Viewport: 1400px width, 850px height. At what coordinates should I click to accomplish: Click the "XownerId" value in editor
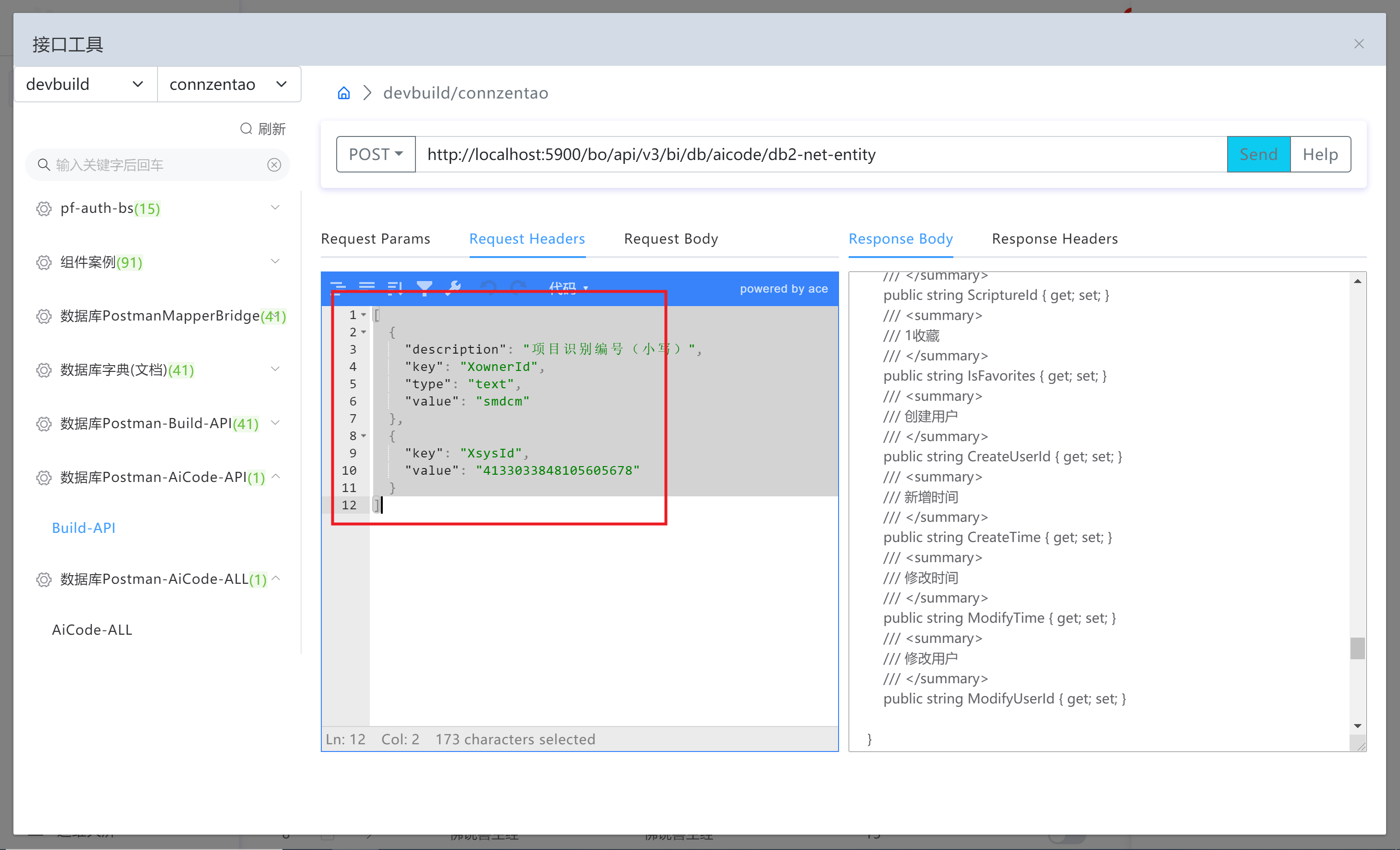click(x=499, y=367)
